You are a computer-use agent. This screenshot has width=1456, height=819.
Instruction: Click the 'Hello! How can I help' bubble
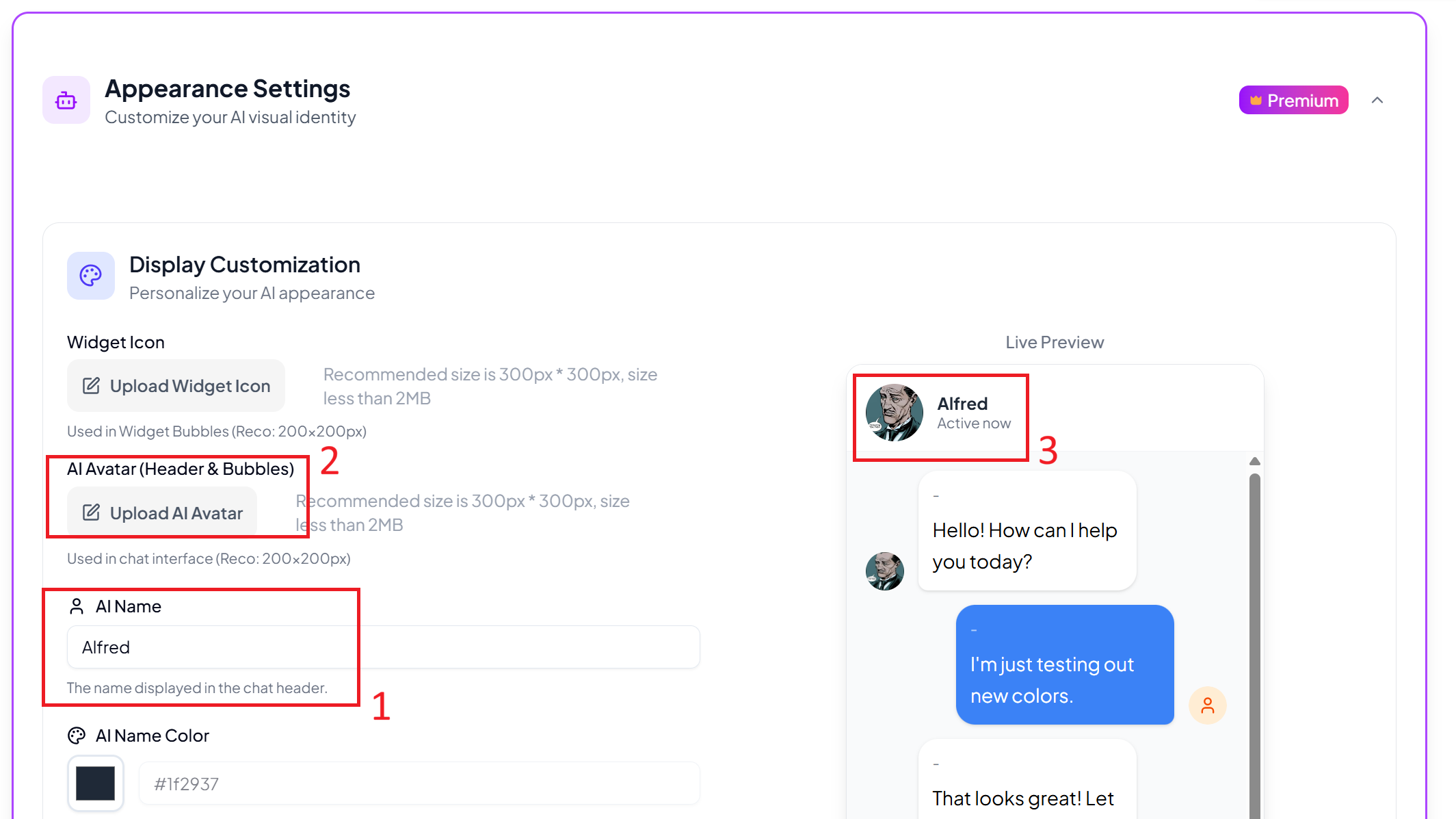[x=1027, y=531]
